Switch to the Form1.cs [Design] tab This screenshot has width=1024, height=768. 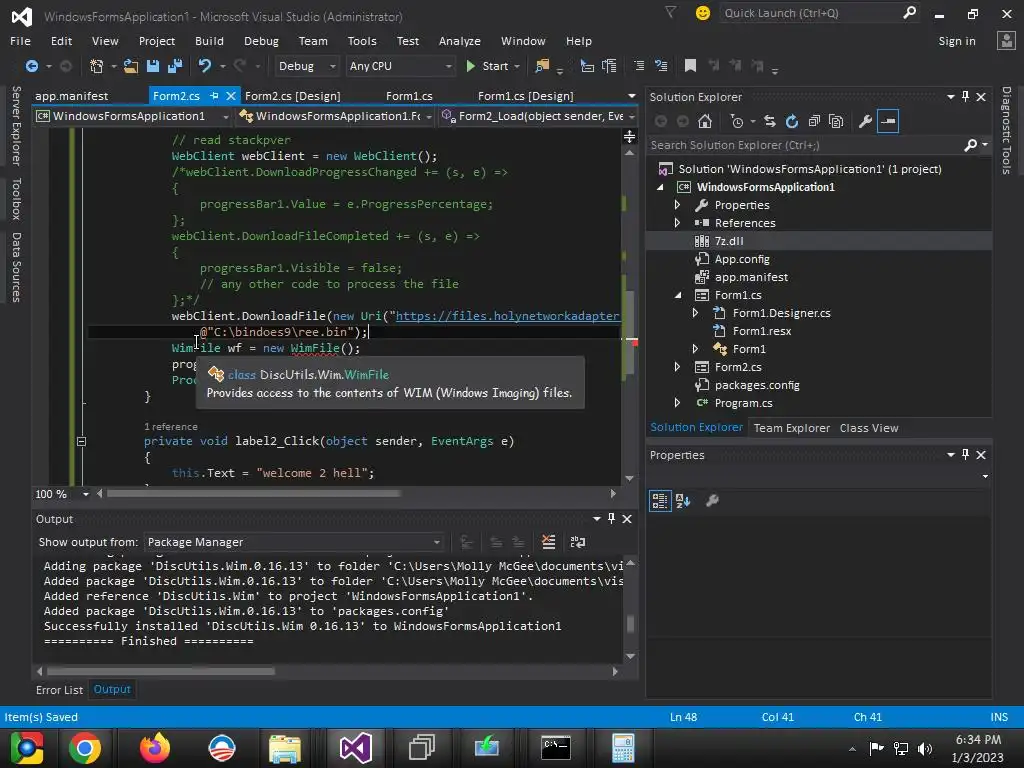coord(526,96)
